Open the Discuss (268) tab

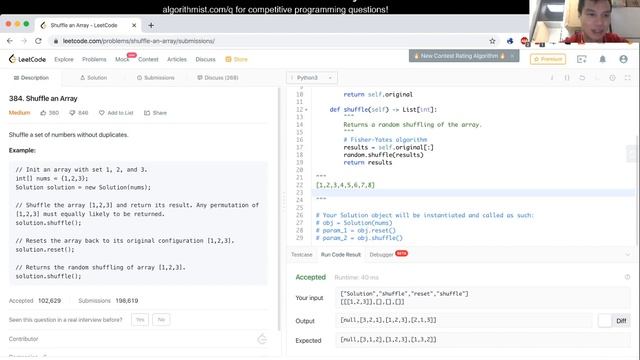click(218, 78)
